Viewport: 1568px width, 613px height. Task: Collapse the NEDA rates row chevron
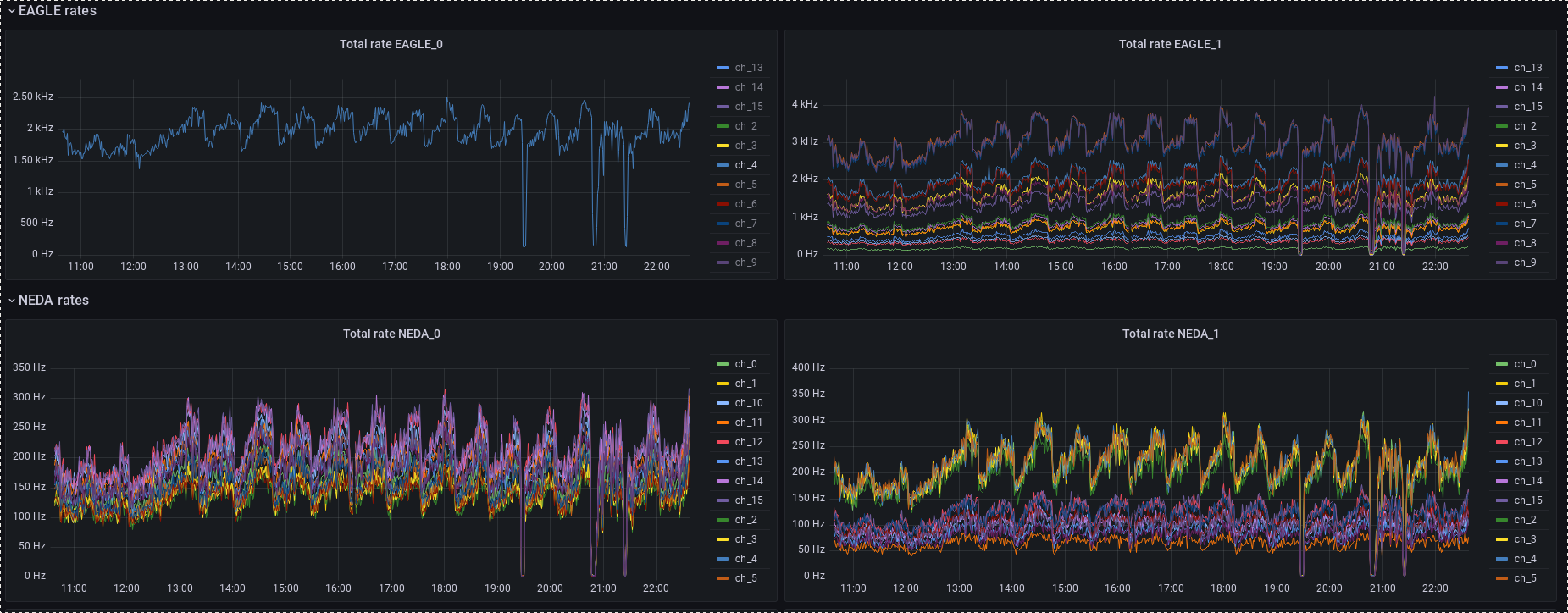coord(12,301)
